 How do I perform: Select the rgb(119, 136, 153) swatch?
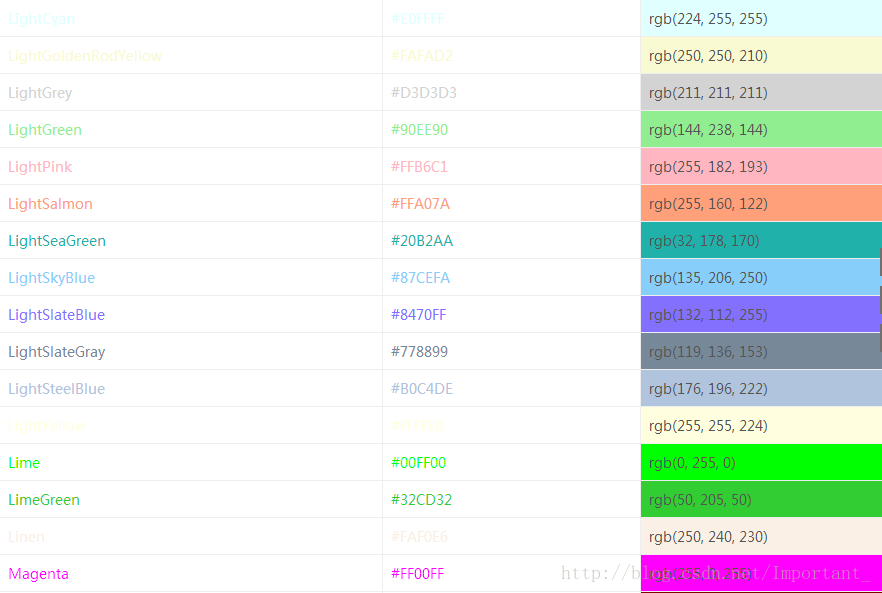762,352
